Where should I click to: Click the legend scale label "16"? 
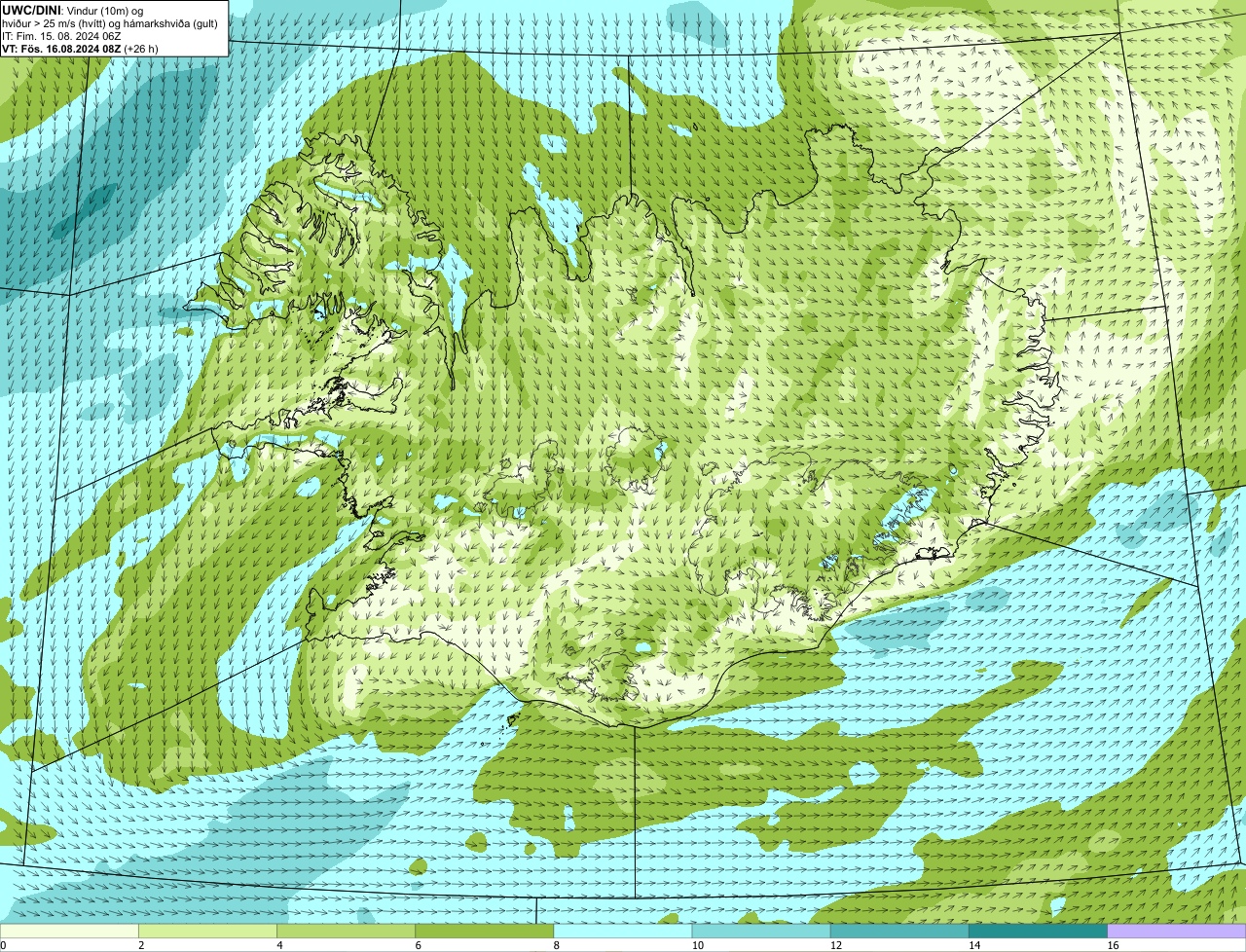pyautogui.click(x=1113, y=945)
